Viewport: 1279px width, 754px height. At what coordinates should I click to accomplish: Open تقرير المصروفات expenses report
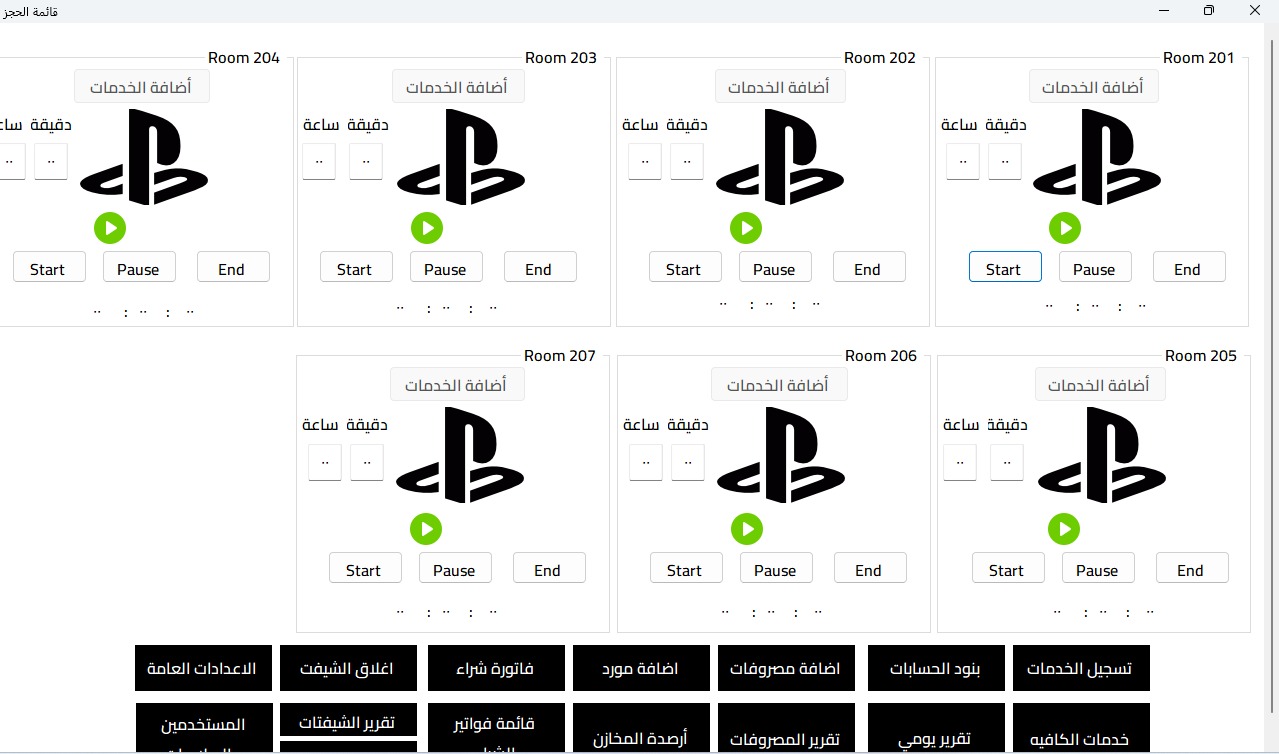pyautogui.click(x=786, y=728)
